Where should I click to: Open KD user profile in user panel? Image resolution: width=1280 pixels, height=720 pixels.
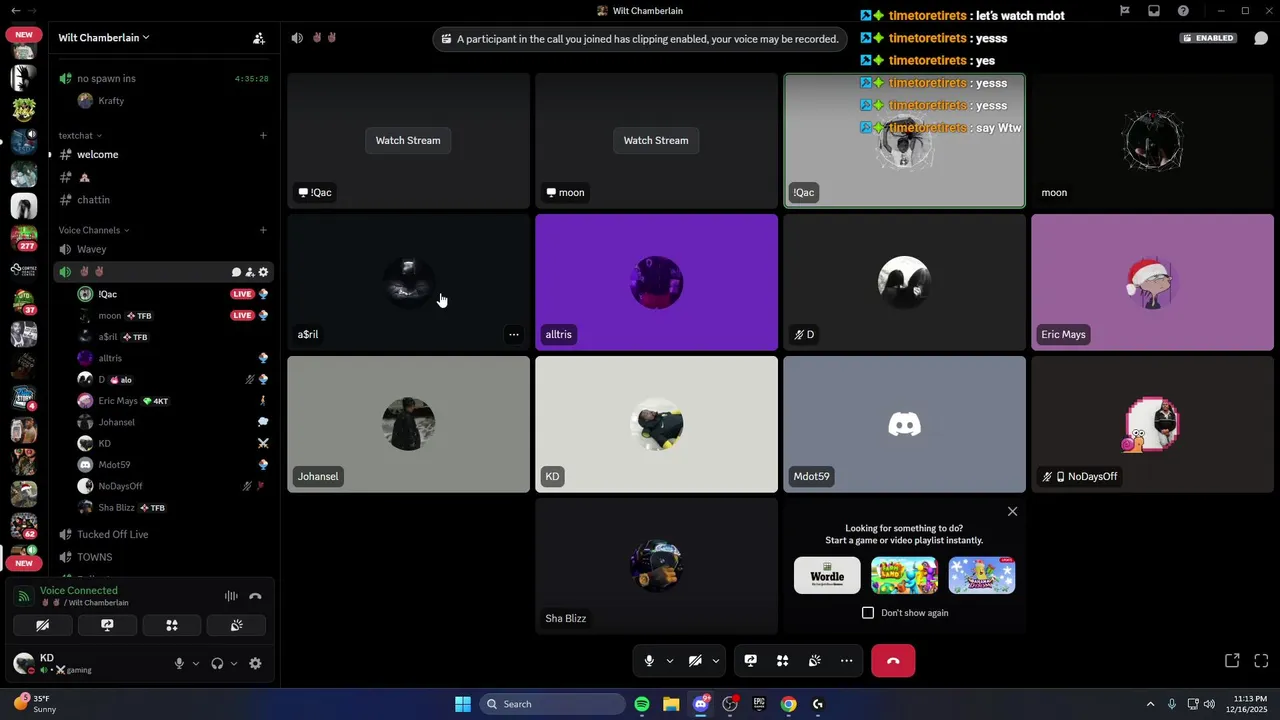64,663
